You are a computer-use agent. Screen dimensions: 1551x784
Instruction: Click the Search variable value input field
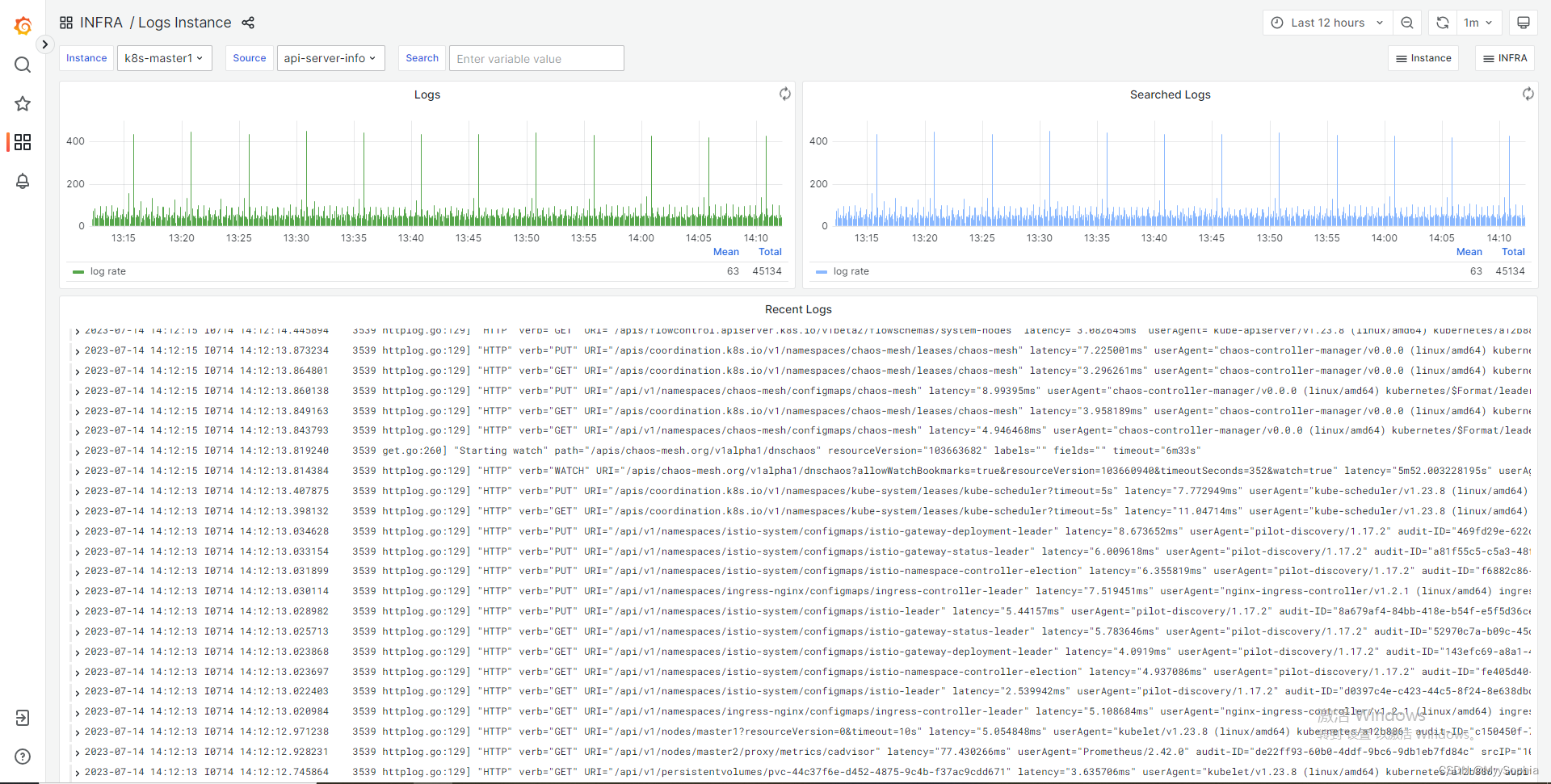(536, 58)
